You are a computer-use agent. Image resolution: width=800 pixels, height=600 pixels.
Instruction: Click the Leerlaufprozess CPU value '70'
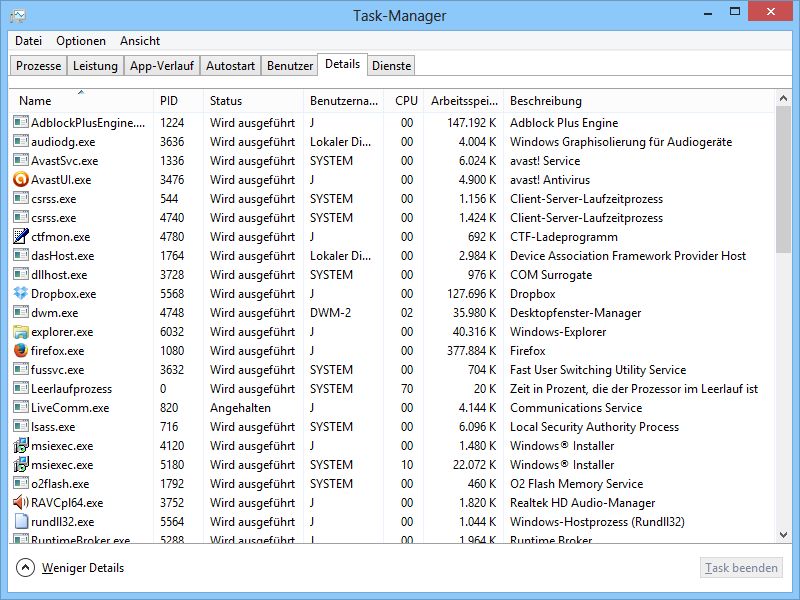(407, 389)
